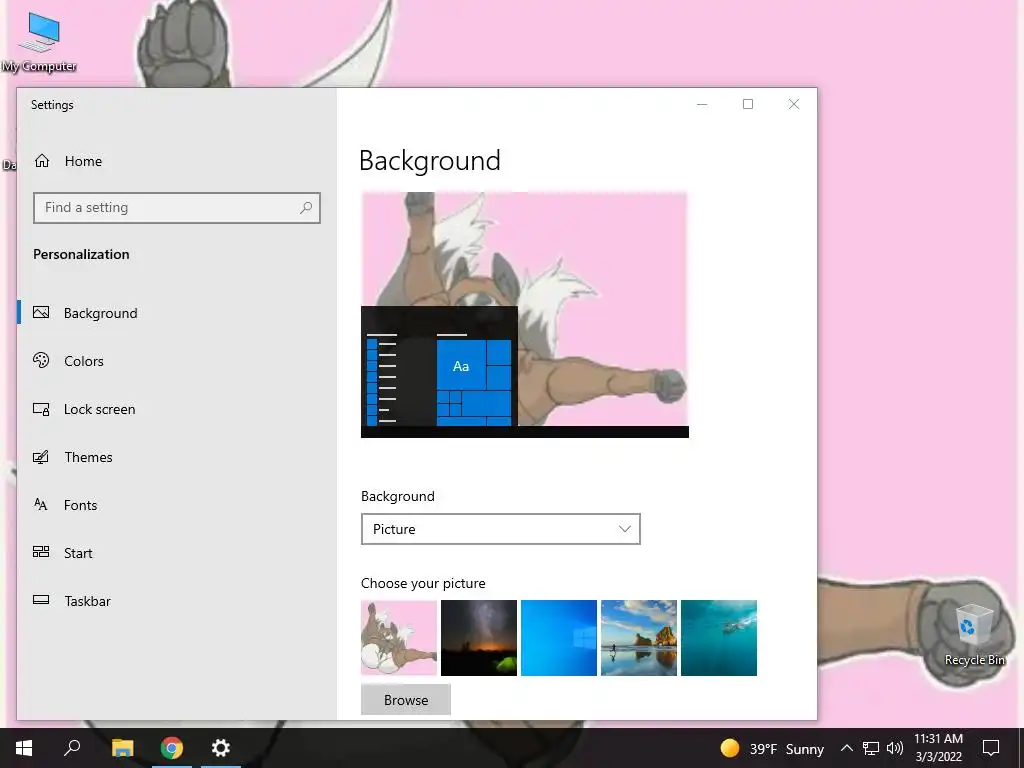Choose the underwater swimmer picture thumbnail
The width and height of the screenshot is (1024, 768).
point(719,637)
